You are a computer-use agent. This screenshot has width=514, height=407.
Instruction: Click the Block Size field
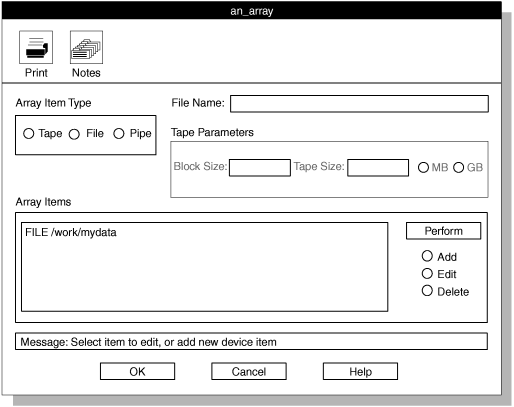click(x=260, y=168)
